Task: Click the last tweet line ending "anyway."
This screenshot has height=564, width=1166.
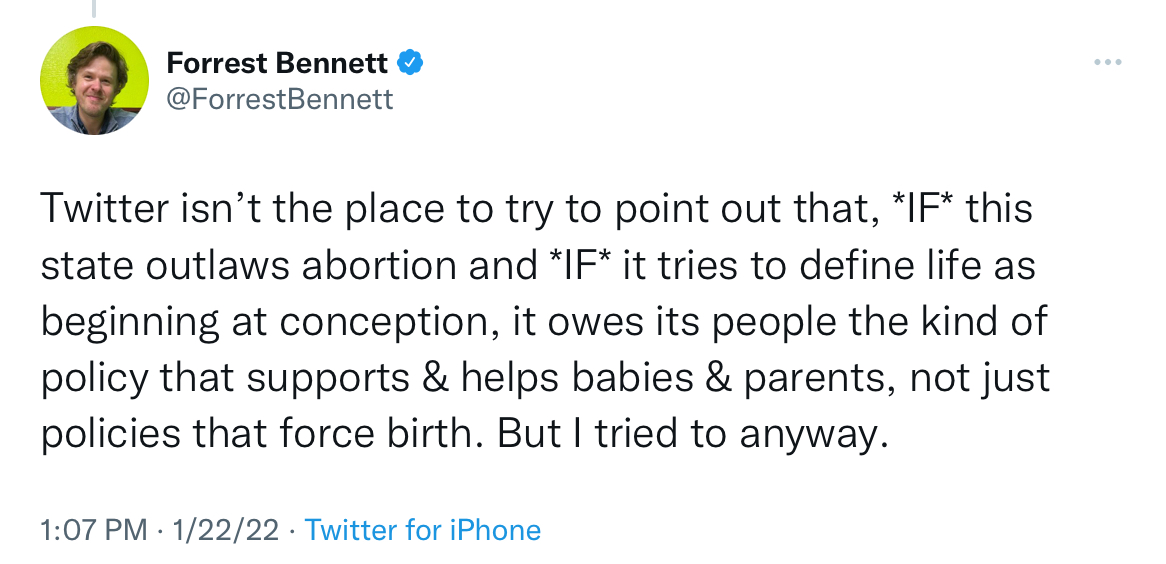Action: click(x=465, y=436)
